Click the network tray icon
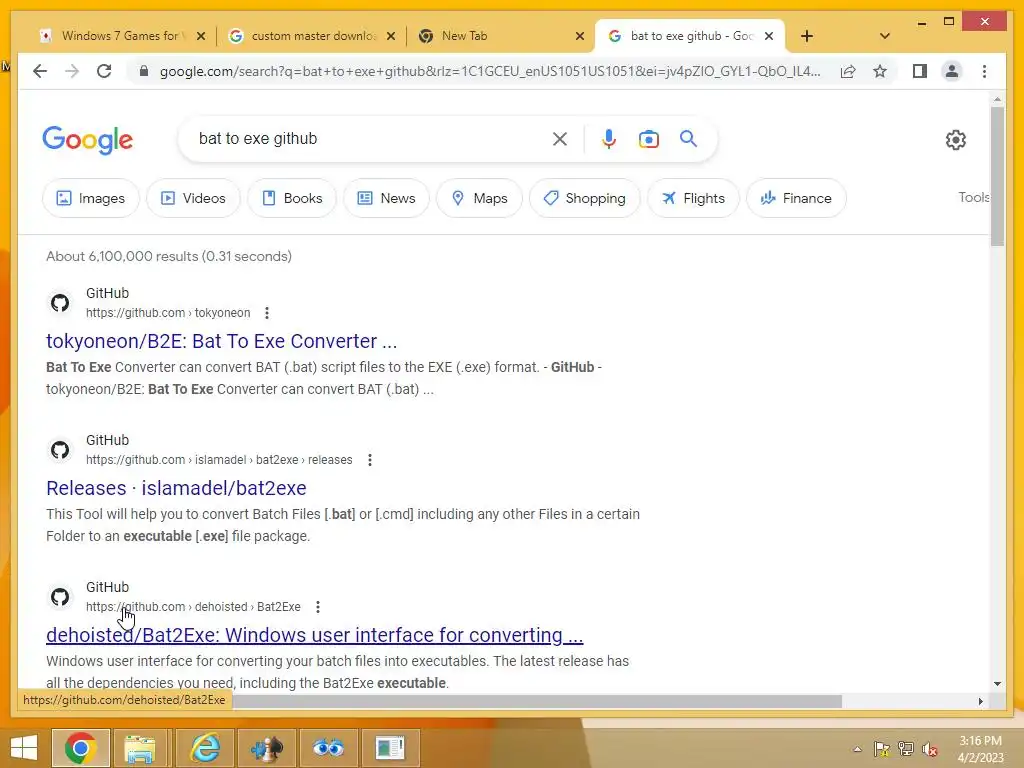1024x768 pixels. (x=906, y=749)
